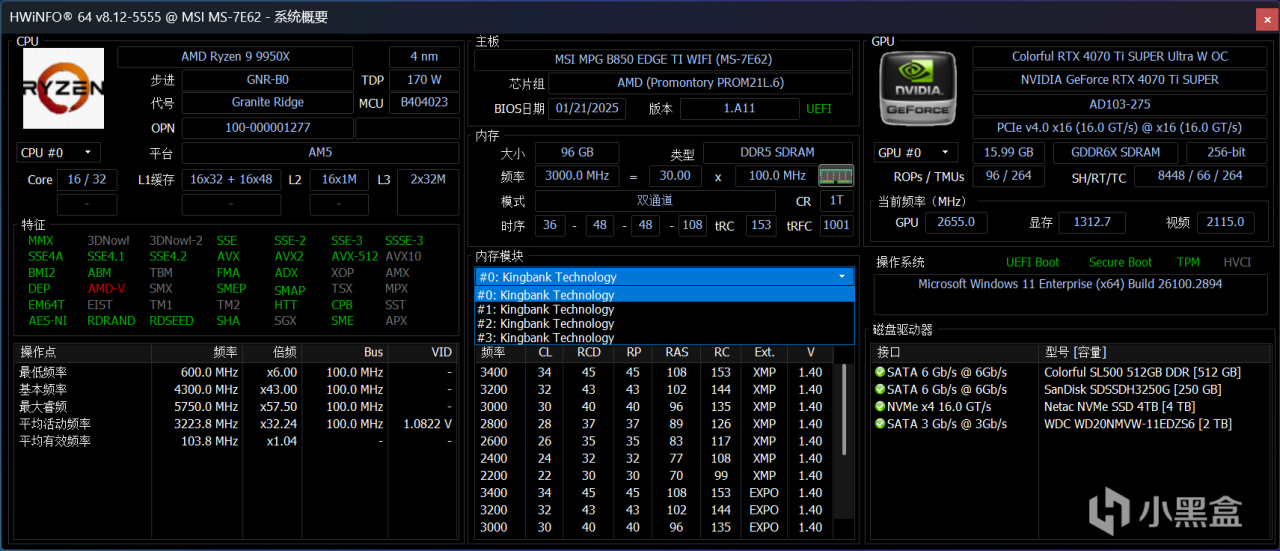The width and height of the screenshot is (1280, 551).
Task: Click the Windows 11 Enterprise build text
Action: [x=1070, y=284]
